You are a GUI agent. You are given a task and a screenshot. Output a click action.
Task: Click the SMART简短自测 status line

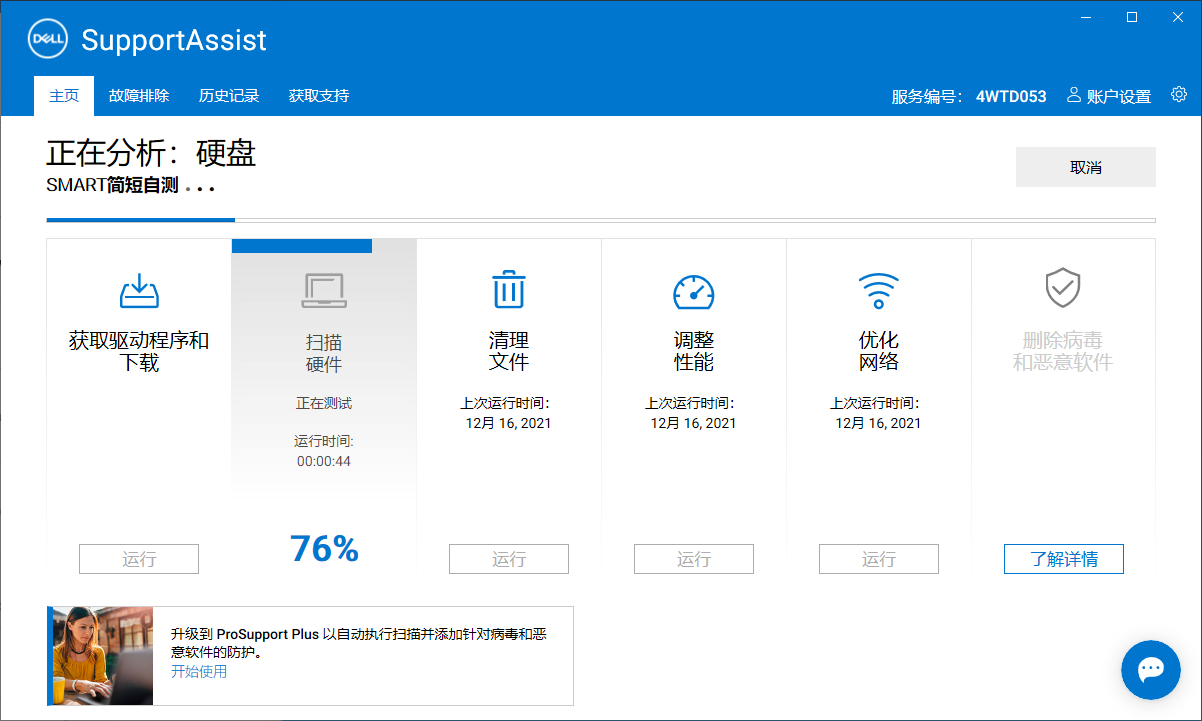coord(131,185)
